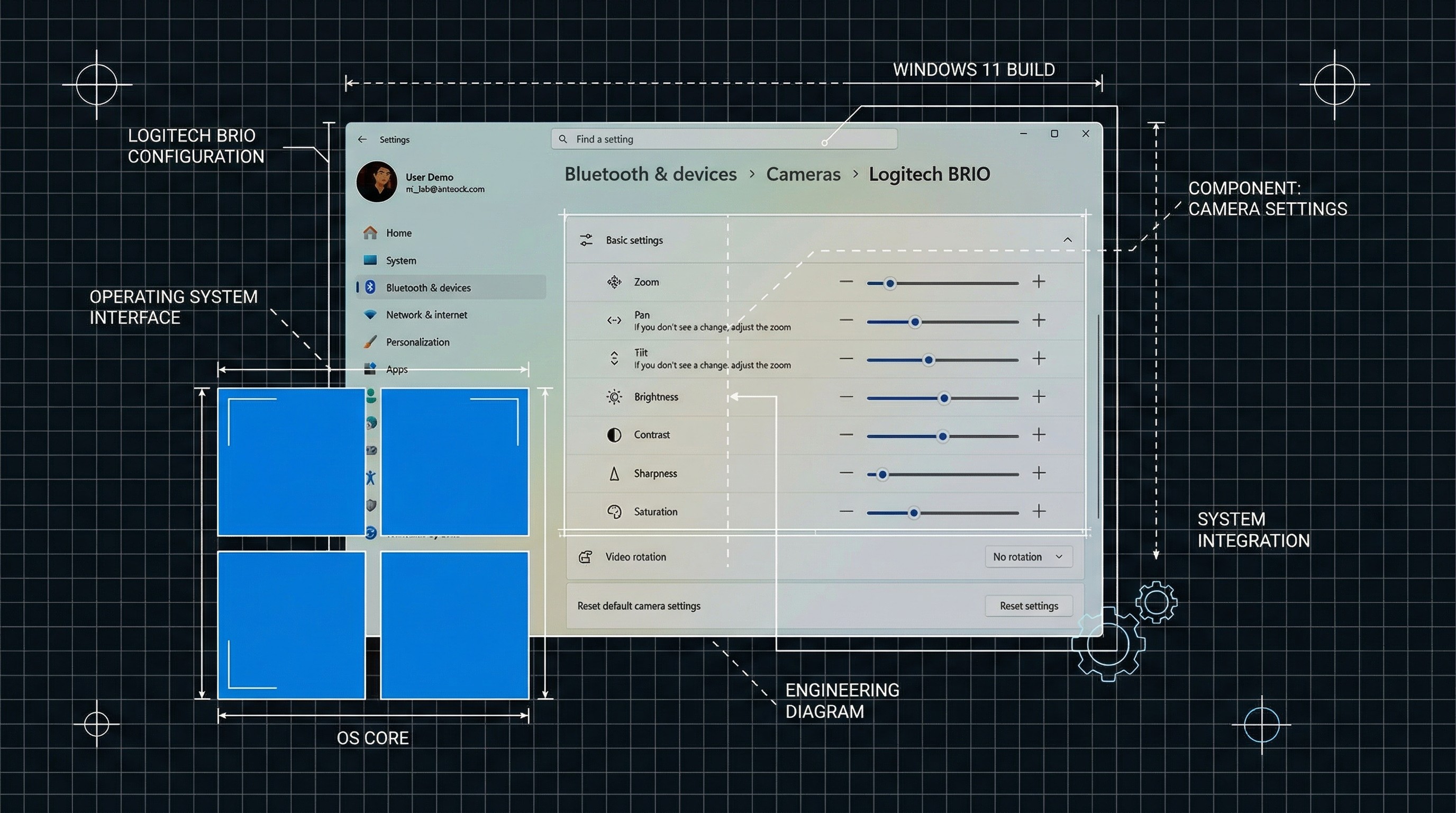Viewport: 1456px width, 813px height.
Task: Increase Contrast with the plus control
Action: coord(1039,435)
